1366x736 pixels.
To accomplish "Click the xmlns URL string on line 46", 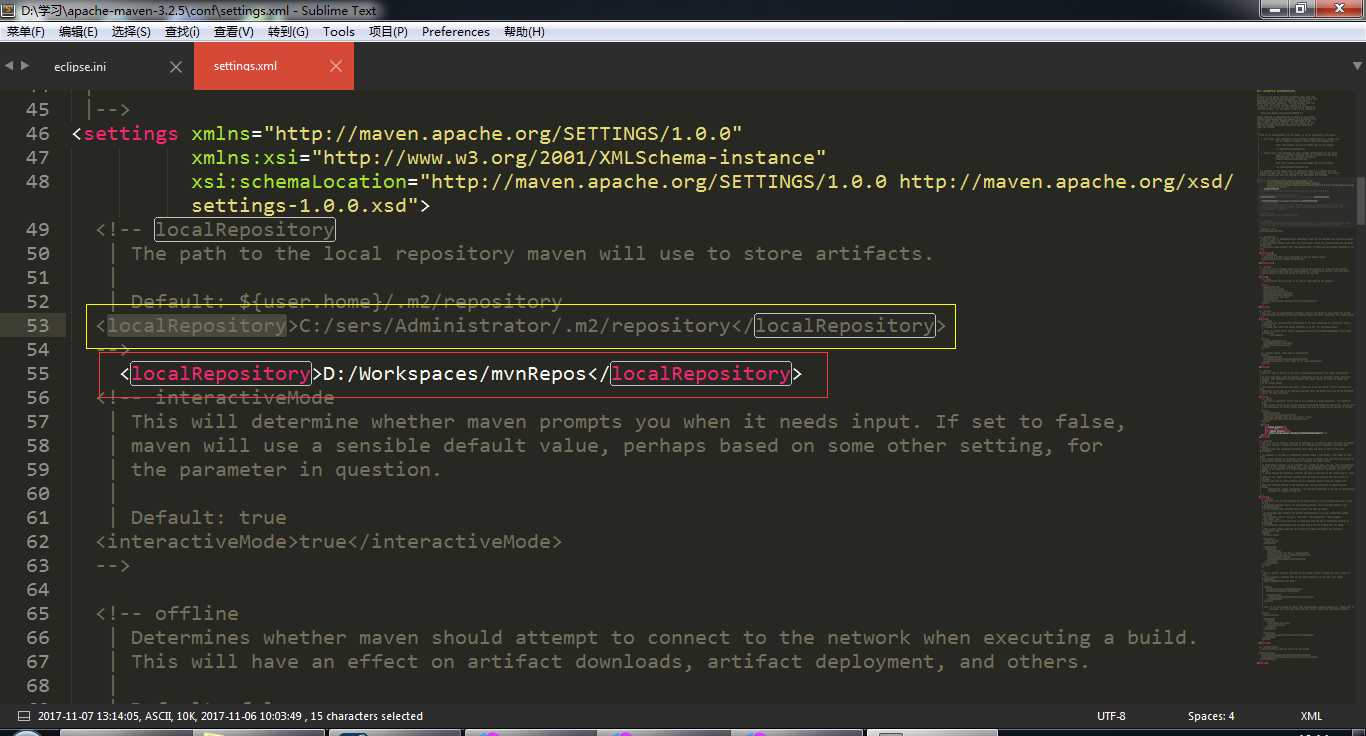I will click(503, 134).
